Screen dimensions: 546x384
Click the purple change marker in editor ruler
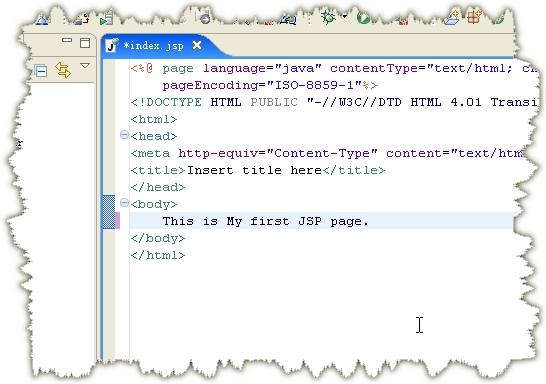(x=117, y=220)
